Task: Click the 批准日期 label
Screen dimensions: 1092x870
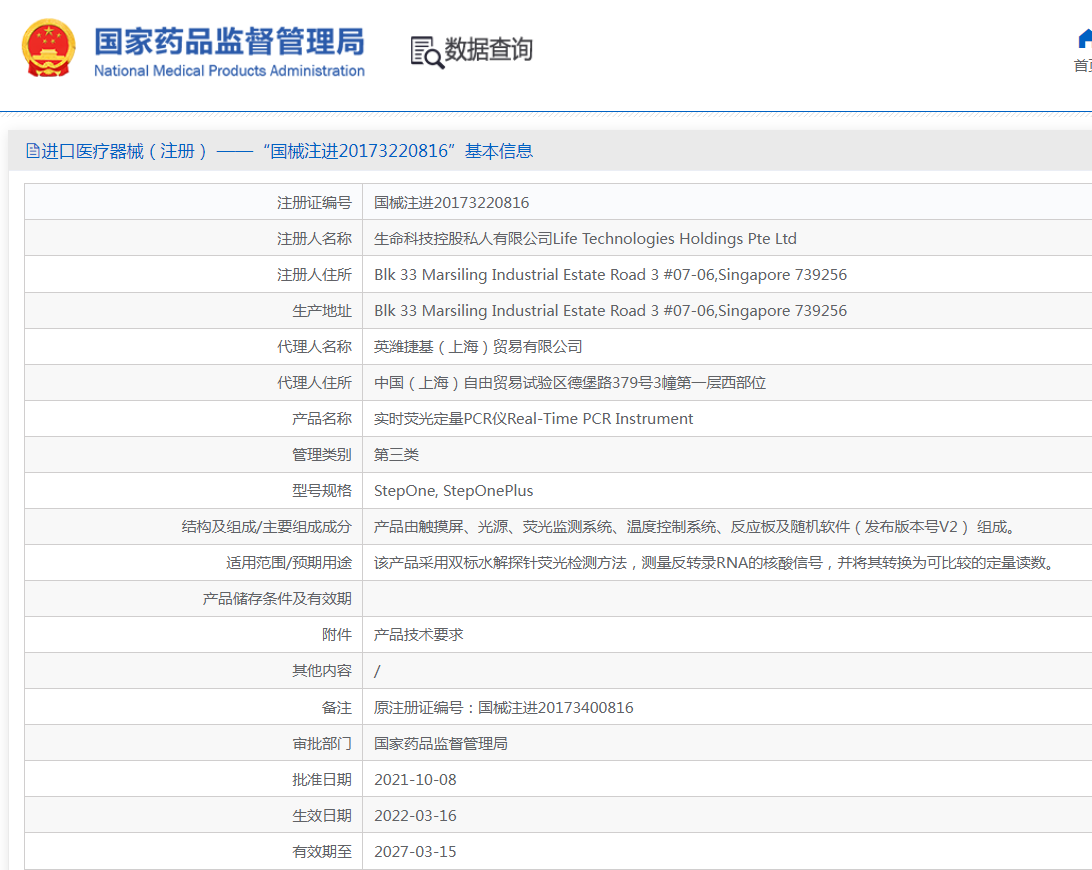Action: [x=322, y=780]
